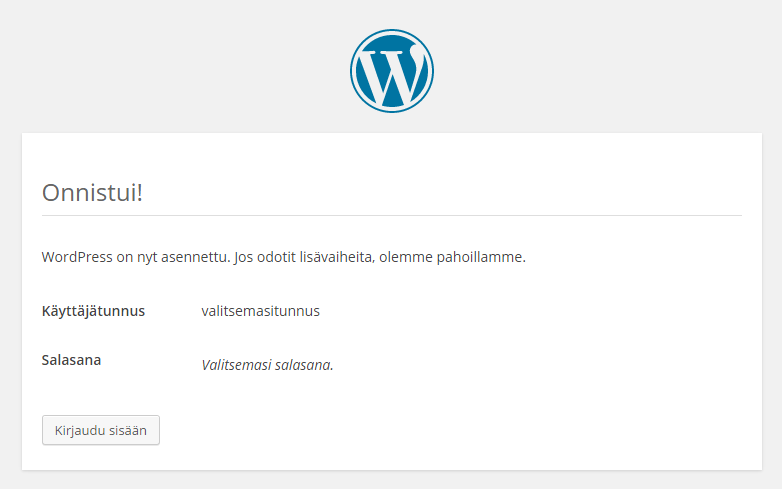Click the word 'WordPress' in the paragraph
The height and width of the screenshot is (489, 782).
(77, 257)
